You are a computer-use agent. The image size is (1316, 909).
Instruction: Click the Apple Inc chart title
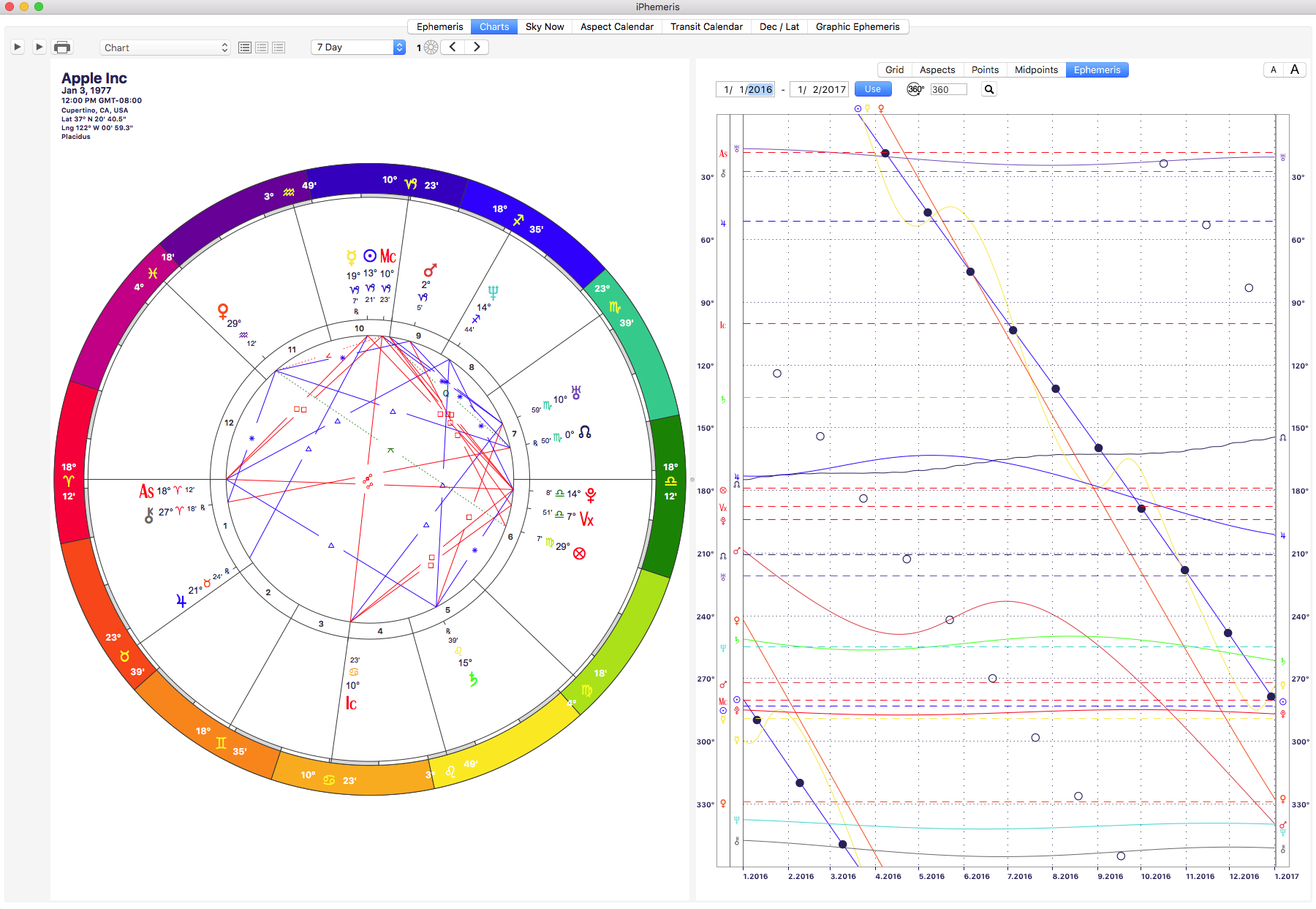(x=94, y=78)
